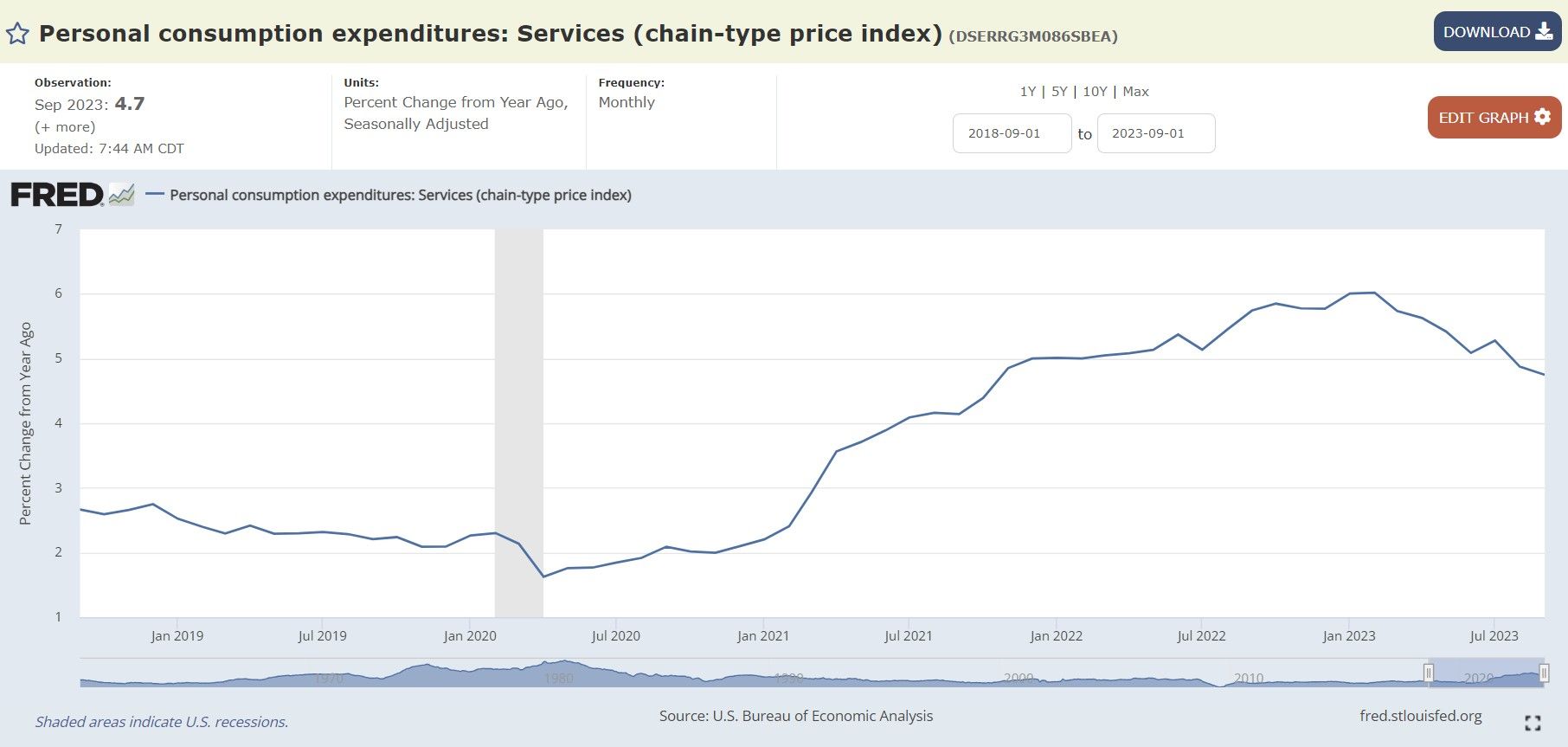Click the left range slider handle
The height and width of the screenshot is (747, 1568).
tap(1429, 673)
